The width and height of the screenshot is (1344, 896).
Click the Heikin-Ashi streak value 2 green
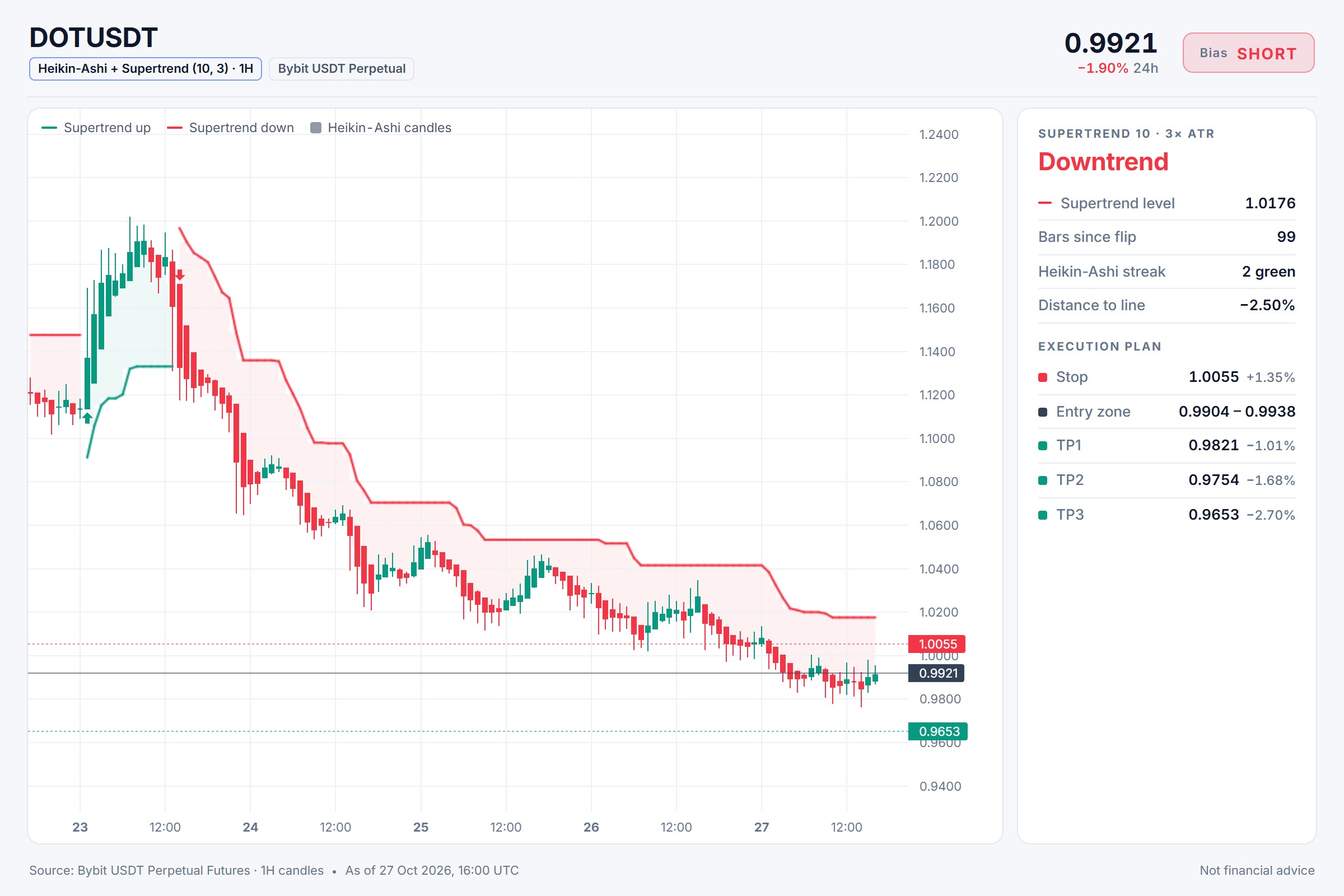click(1268, 272)
